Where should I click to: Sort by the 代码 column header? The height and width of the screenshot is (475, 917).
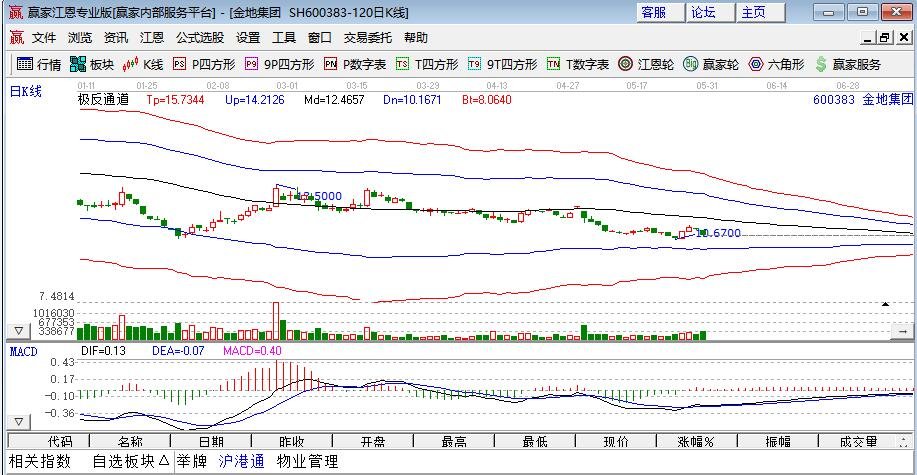click(49, 442)
